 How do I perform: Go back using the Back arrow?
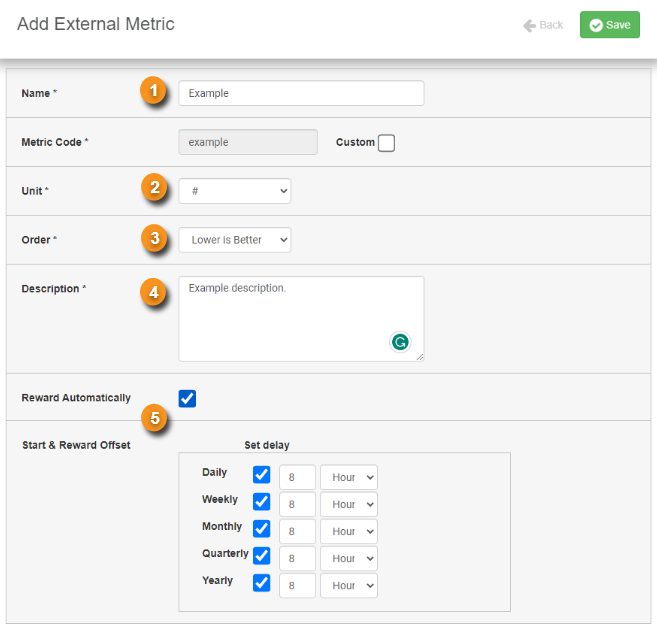pos(543,25)
